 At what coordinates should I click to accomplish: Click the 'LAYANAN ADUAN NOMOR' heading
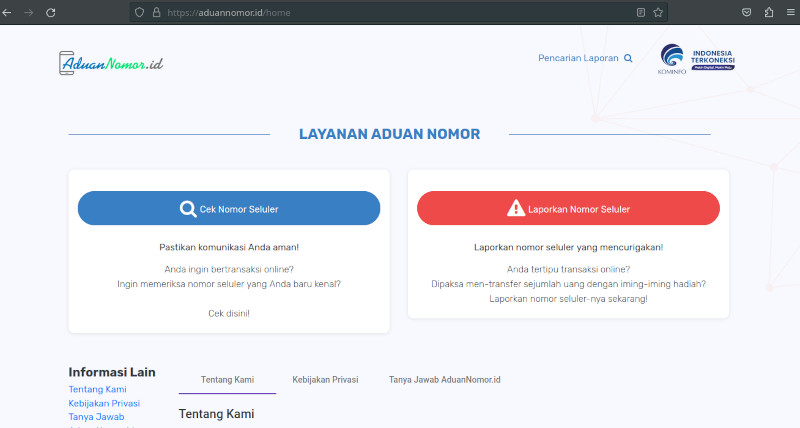pos(389,134)
